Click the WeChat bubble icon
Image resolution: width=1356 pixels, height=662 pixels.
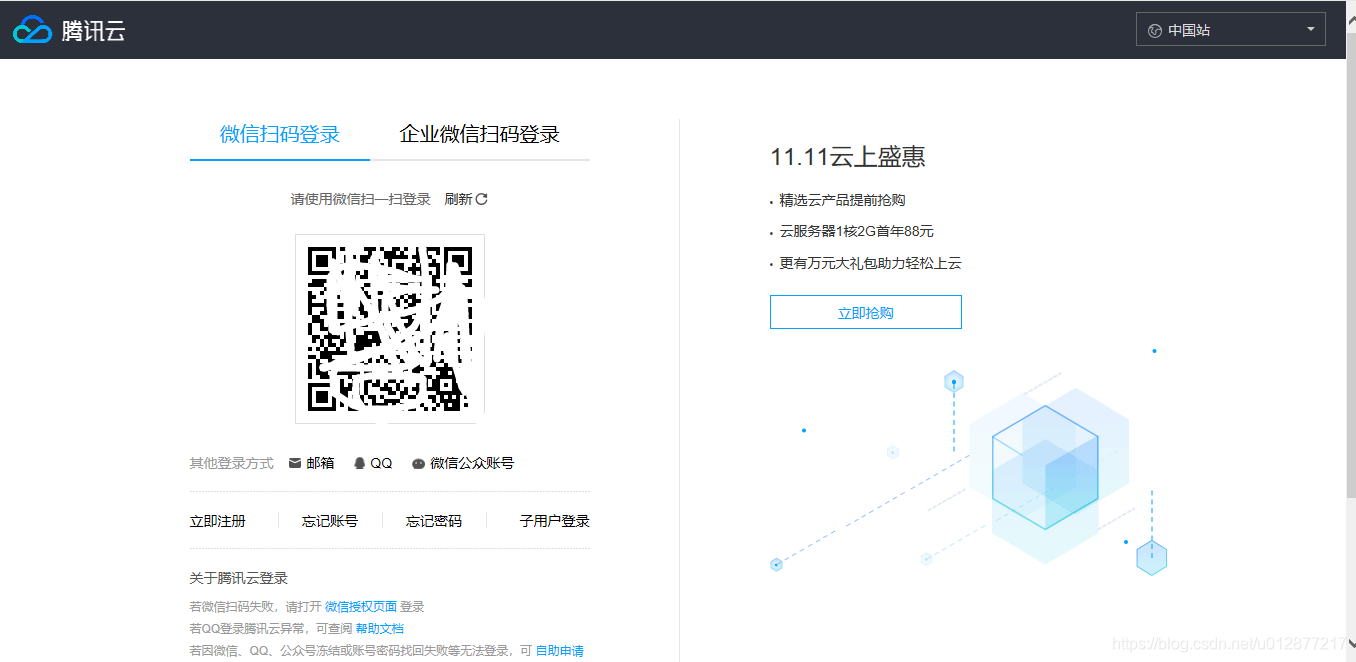click(418, 464)
